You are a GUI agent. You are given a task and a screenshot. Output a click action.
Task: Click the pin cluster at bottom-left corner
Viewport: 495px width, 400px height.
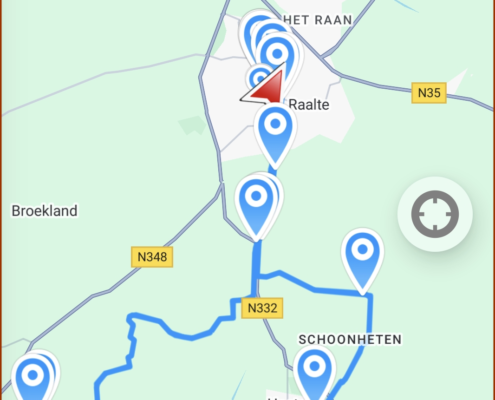[33, 376]
